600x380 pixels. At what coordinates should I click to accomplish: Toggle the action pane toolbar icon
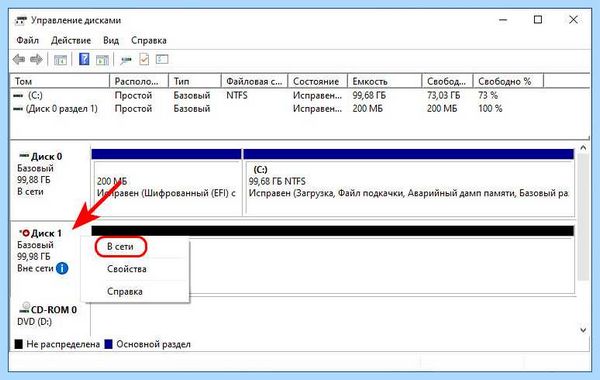pos(102,60)
